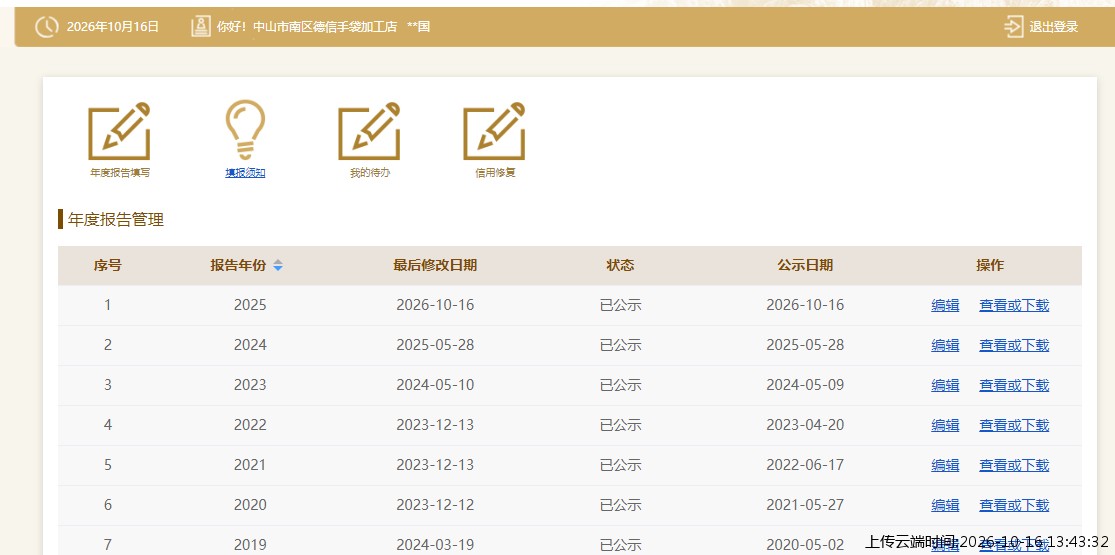The image size is (1115, 555).
Task: Click the 公示日期 column header
Action: coord(805,265)
